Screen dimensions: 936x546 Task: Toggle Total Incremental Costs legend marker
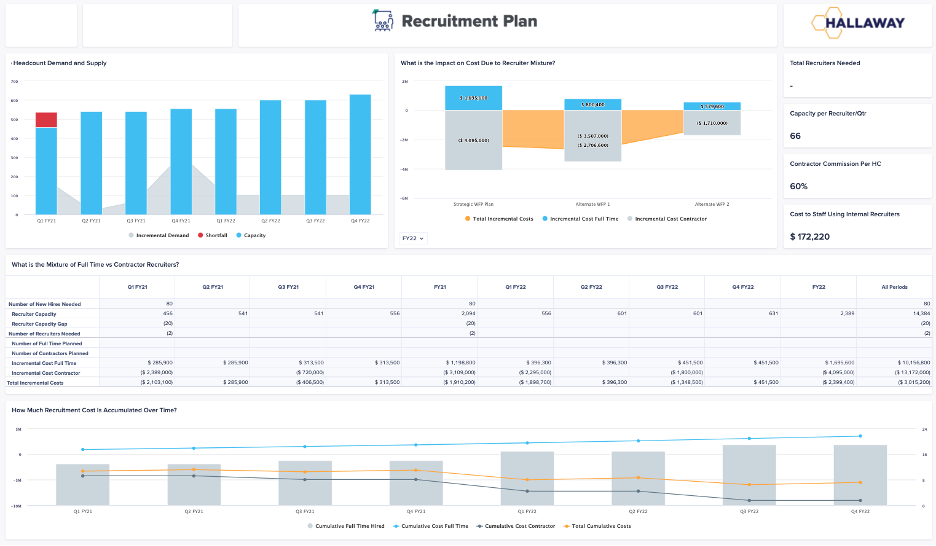468,218
